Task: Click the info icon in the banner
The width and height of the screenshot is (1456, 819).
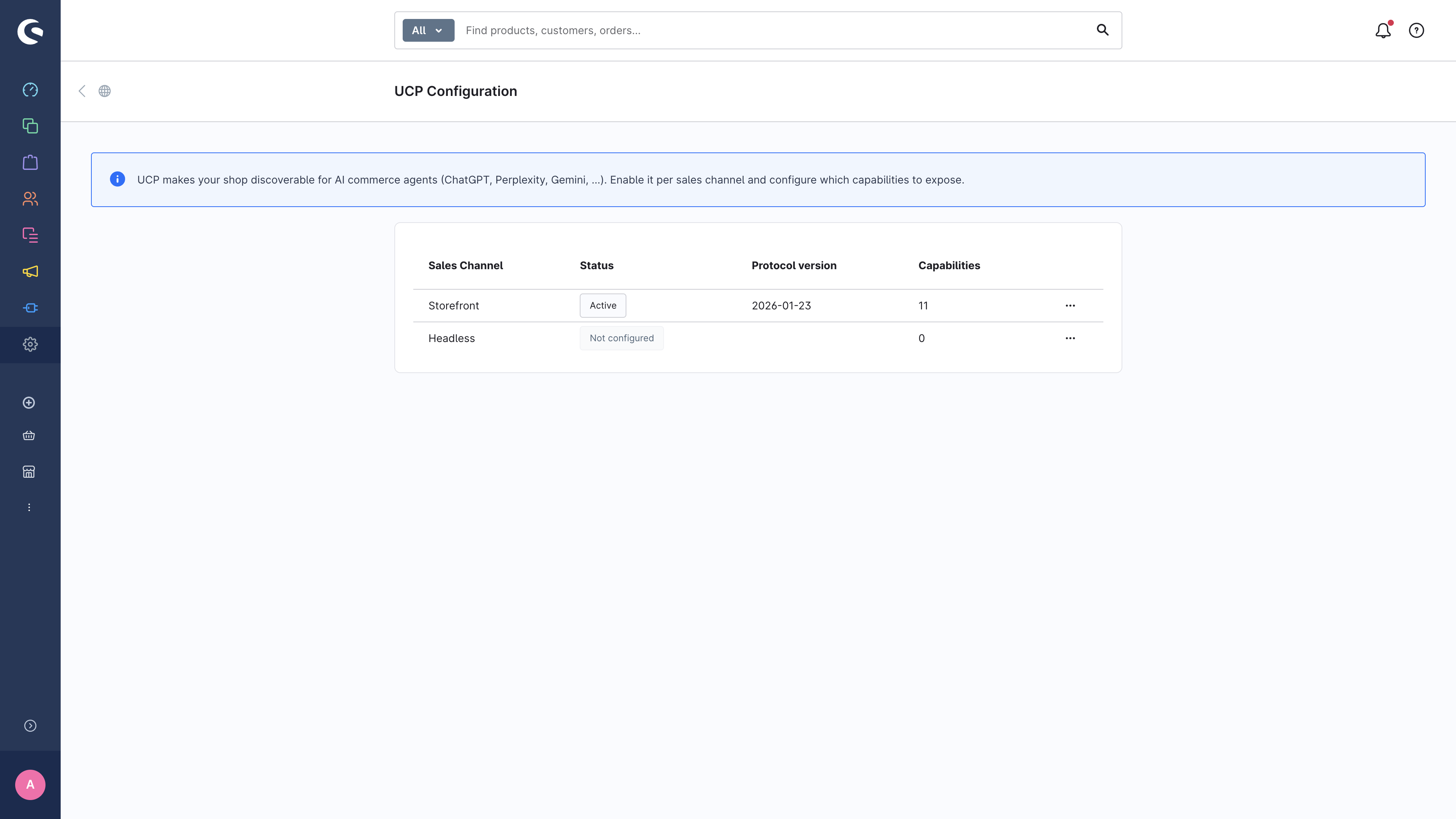Action: click(x=117, y=179)
